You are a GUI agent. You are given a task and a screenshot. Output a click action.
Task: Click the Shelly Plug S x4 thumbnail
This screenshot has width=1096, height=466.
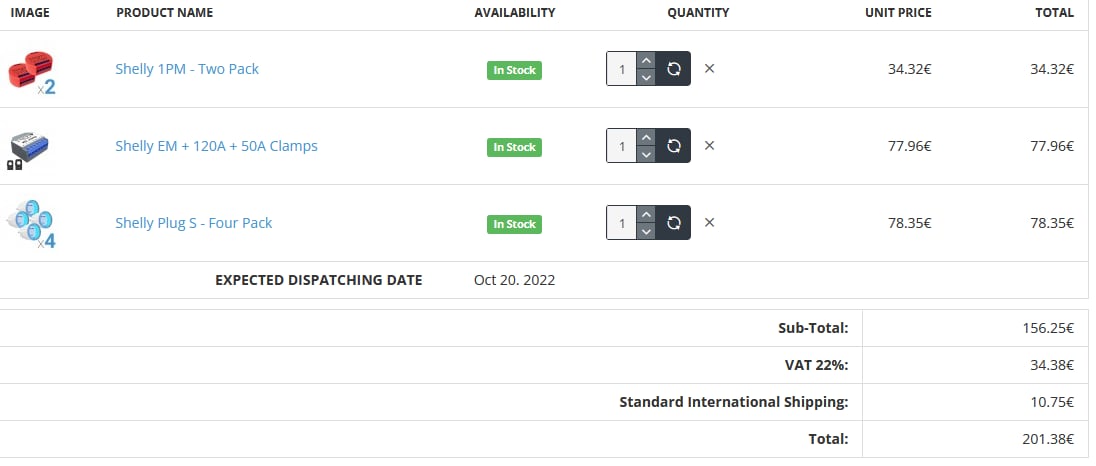click(x=32, y=224)
